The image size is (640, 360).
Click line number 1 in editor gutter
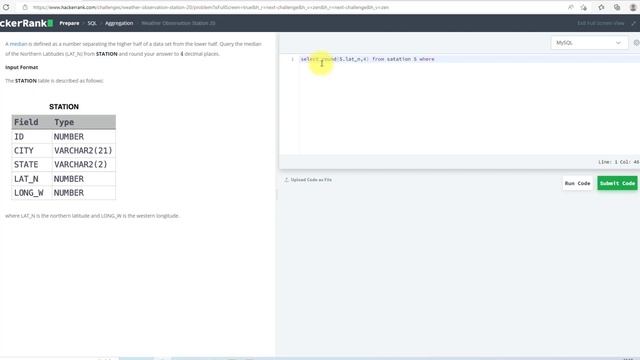click(x=292, y=59)
